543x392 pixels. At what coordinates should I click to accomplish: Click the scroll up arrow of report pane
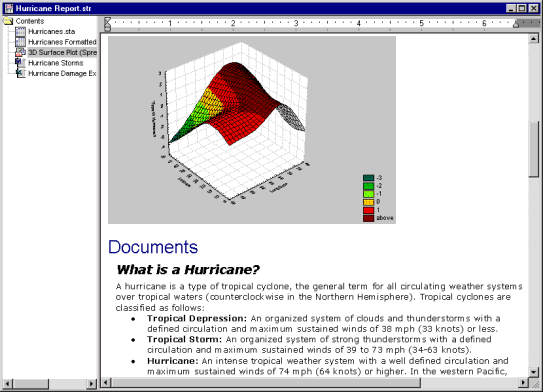point(534,38)
